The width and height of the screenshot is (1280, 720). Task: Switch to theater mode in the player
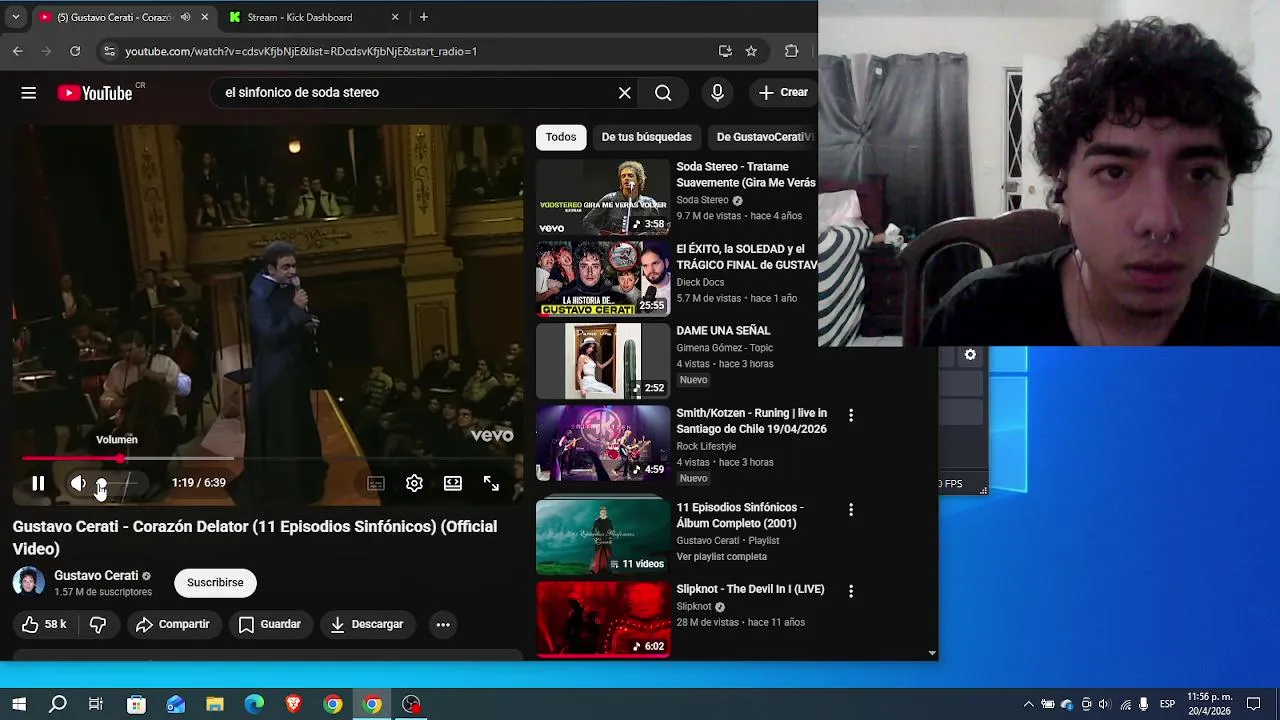point(453,483)
